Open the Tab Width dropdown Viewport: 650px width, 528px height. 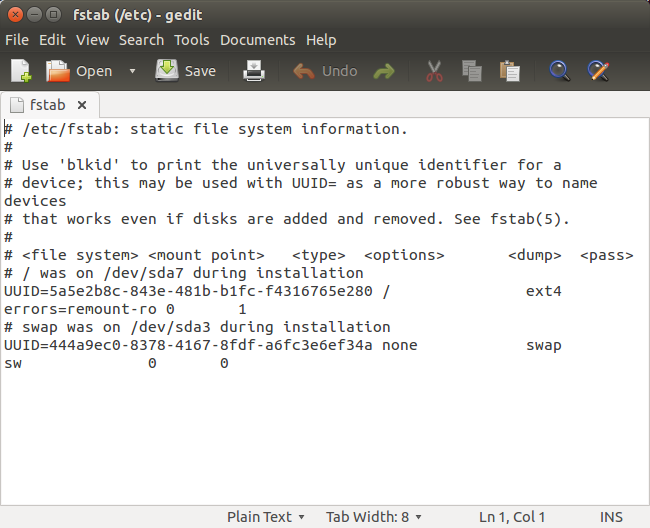pyautogui.click(x=373, y=517)
